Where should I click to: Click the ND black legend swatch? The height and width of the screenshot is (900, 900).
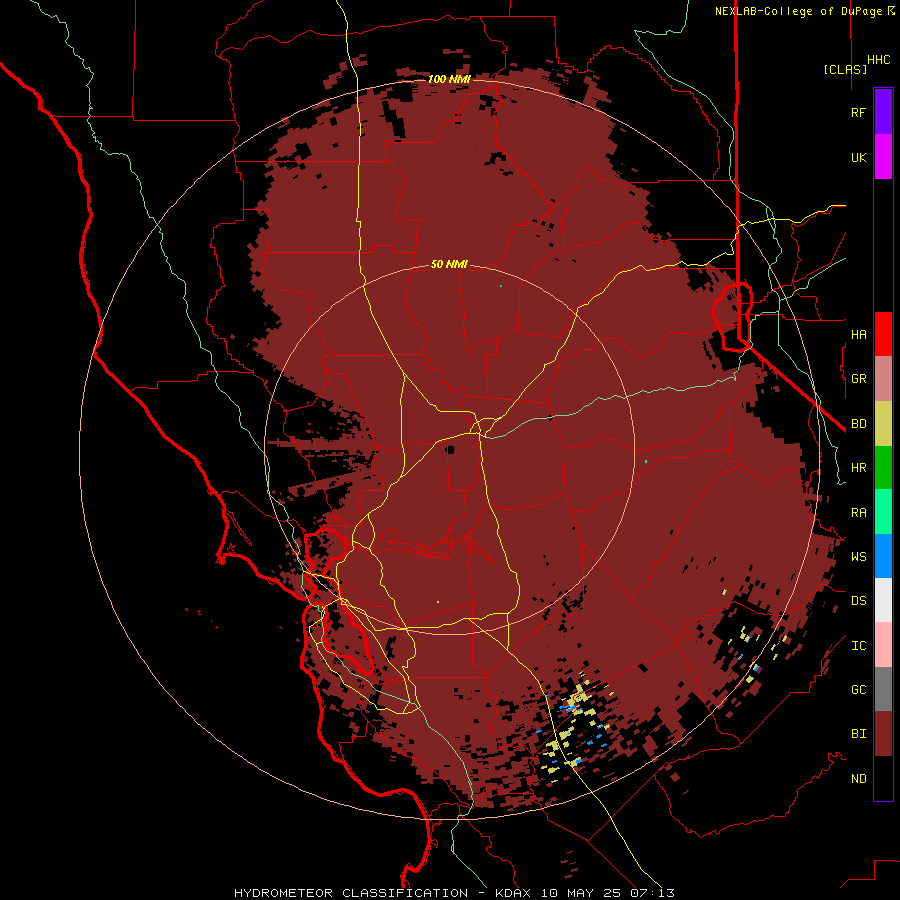point(883,778)
